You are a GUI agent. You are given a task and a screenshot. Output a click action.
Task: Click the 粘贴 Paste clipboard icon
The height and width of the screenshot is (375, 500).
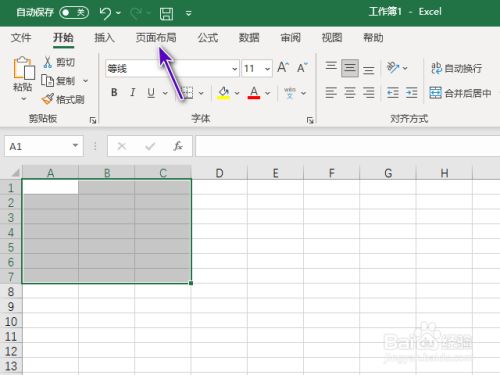pyautogui.click(x=23, y=68)
